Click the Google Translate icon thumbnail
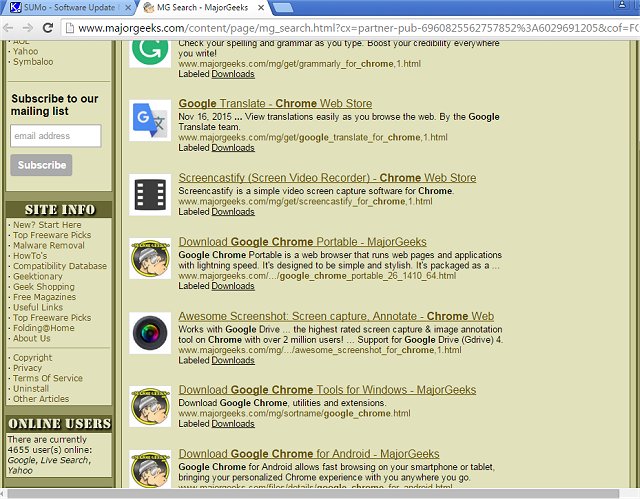 click(x=150, y=120)
